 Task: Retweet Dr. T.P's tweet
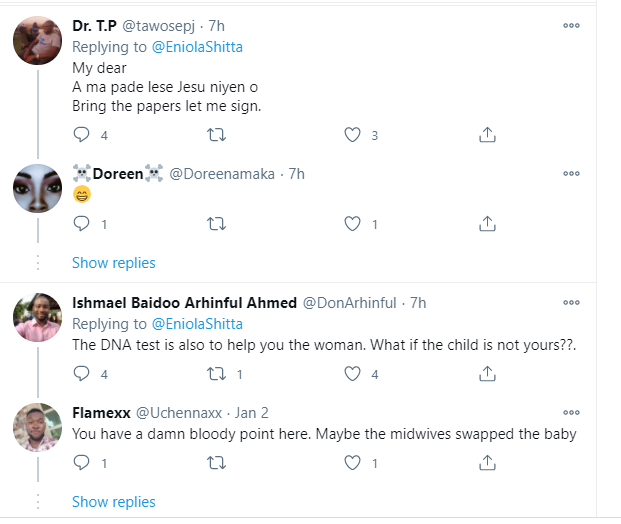216,135
